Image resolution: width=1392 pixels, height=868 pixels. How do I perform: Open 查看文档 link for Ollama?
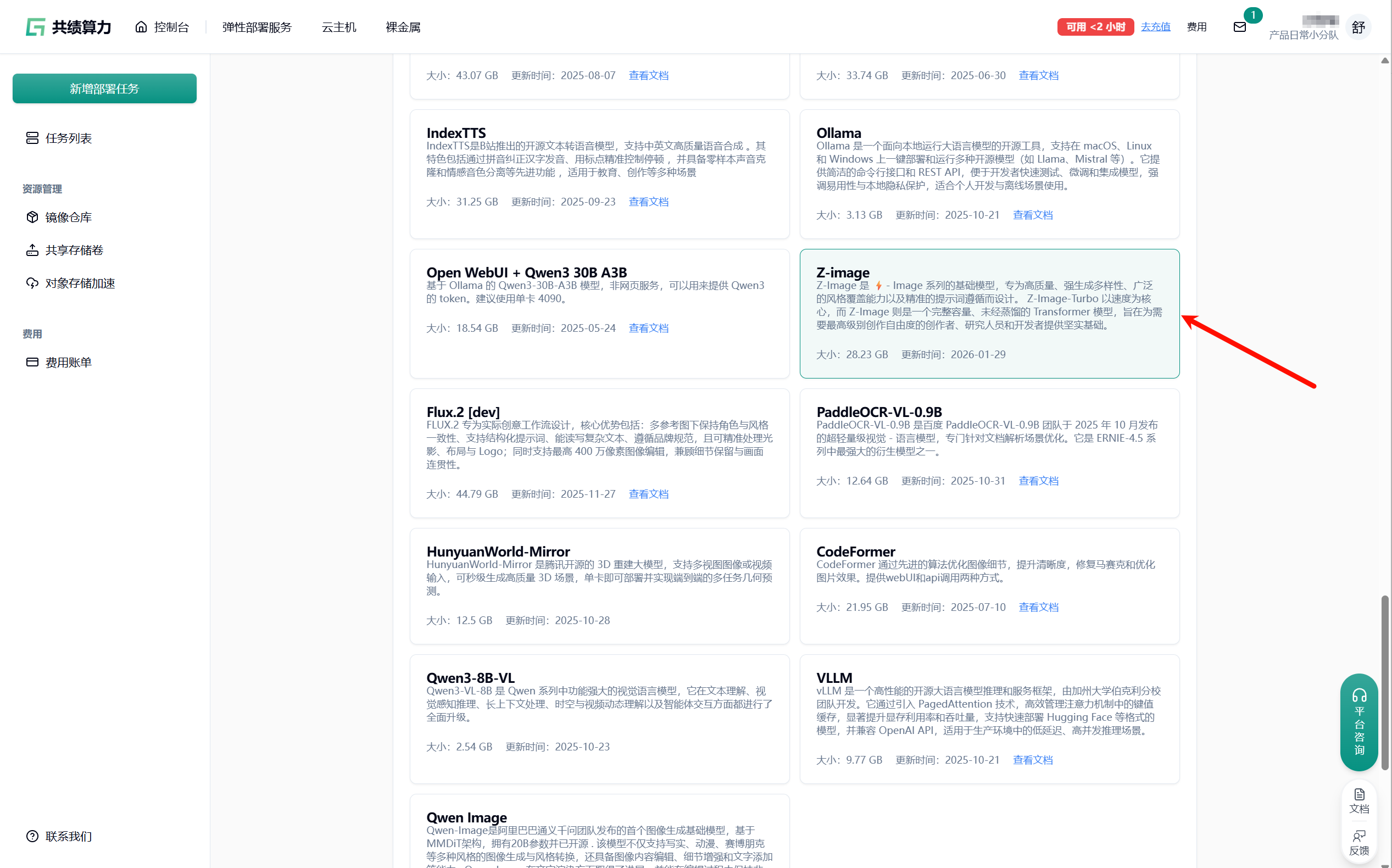pos(1032,215)
